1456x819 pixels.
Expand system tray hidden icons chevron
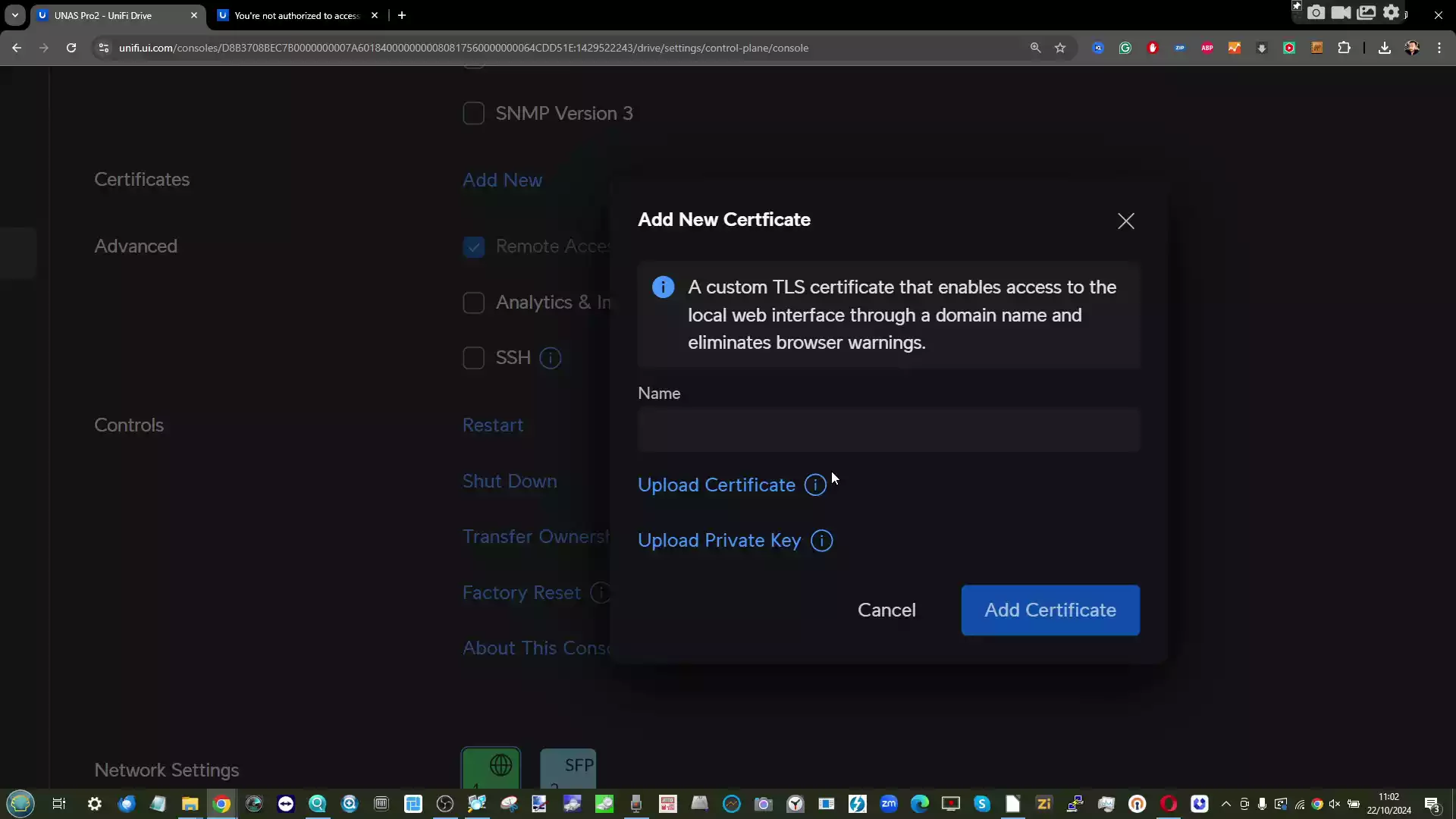[1225, 804]
